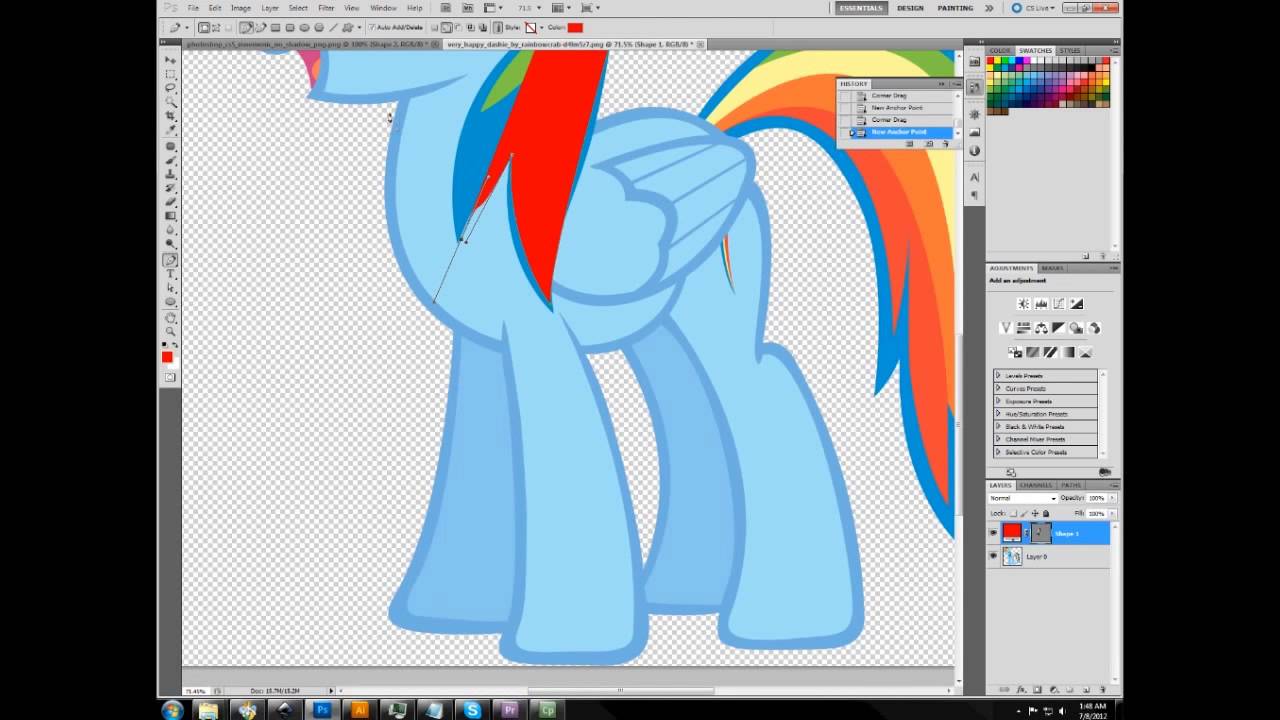Add a Brightness/Contrast adjustment
1280x720 pixels.
(x=1024, y=303)
